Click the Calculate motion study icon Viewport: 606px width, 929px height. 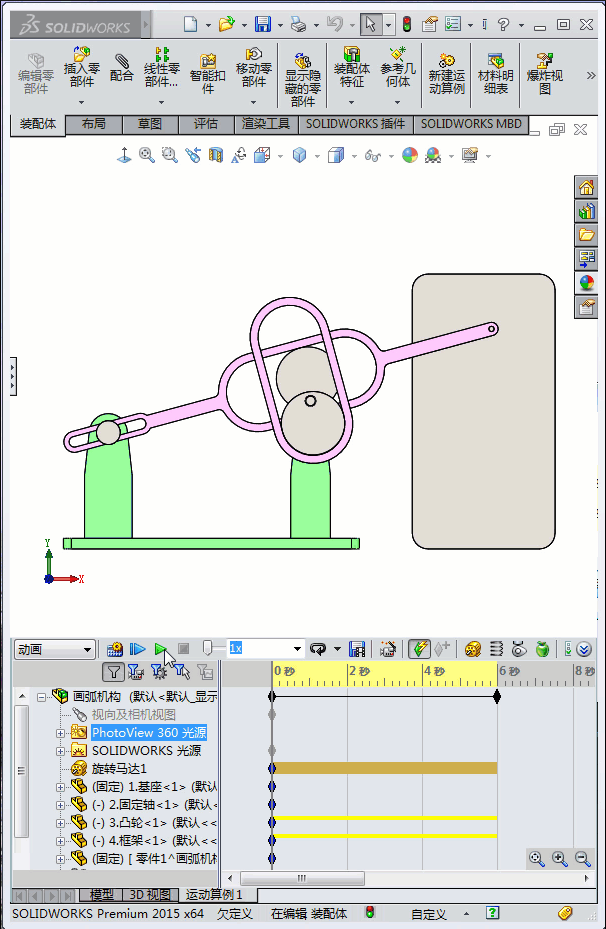point(115,649)
